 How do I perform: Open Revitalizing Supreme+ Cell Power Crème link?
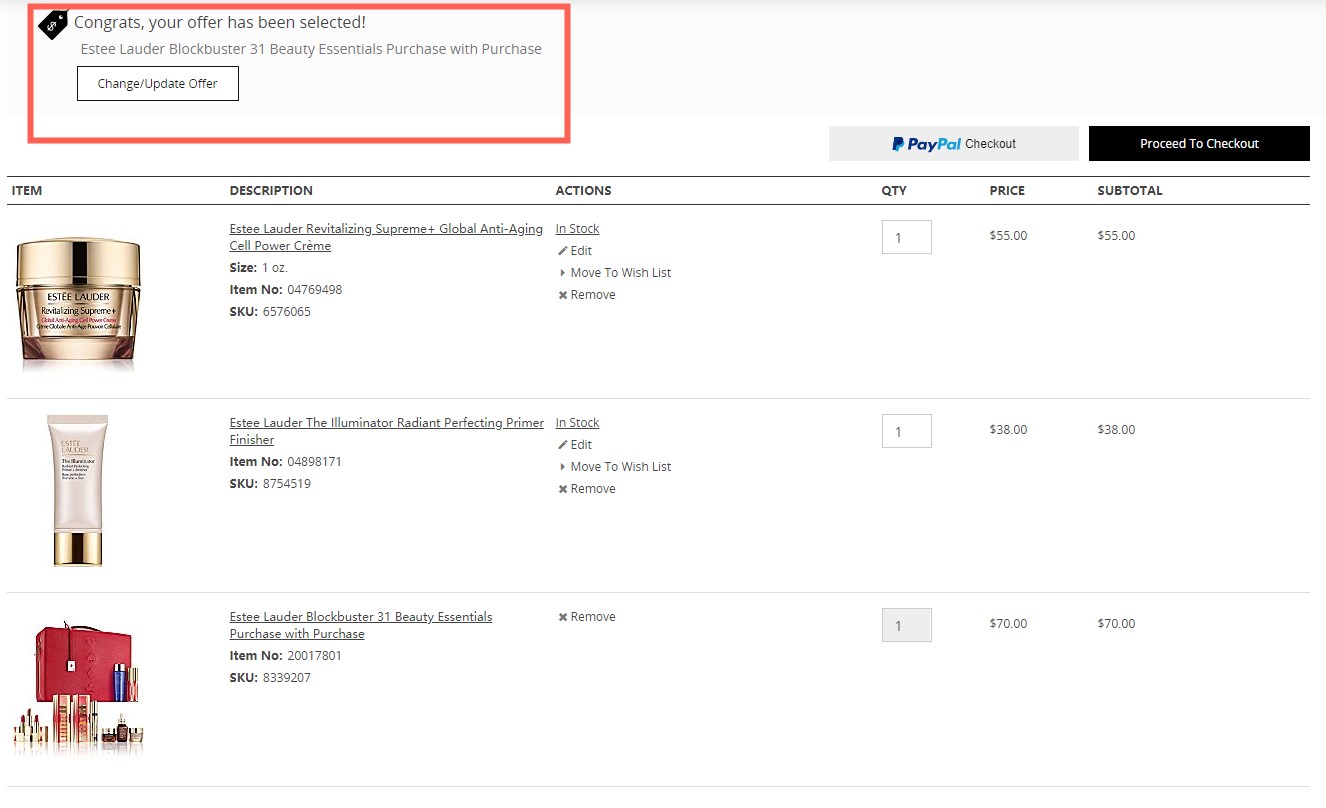click(386, 237)
